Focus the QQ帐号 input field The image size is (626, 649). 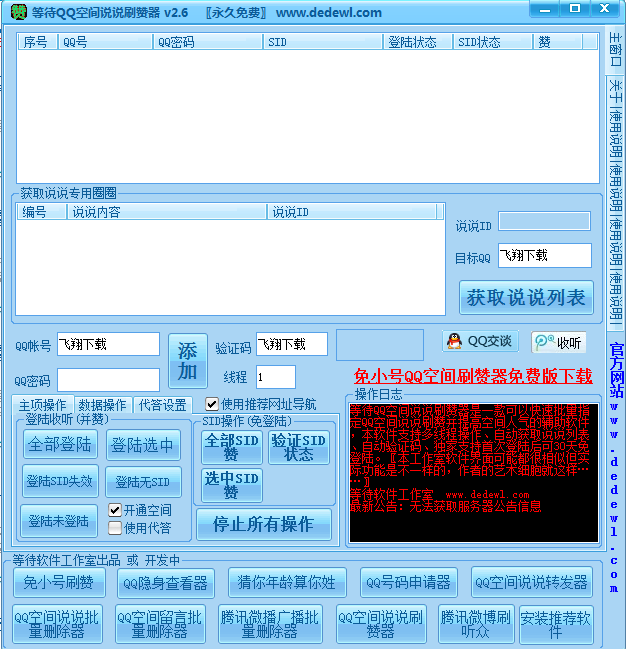108,344
